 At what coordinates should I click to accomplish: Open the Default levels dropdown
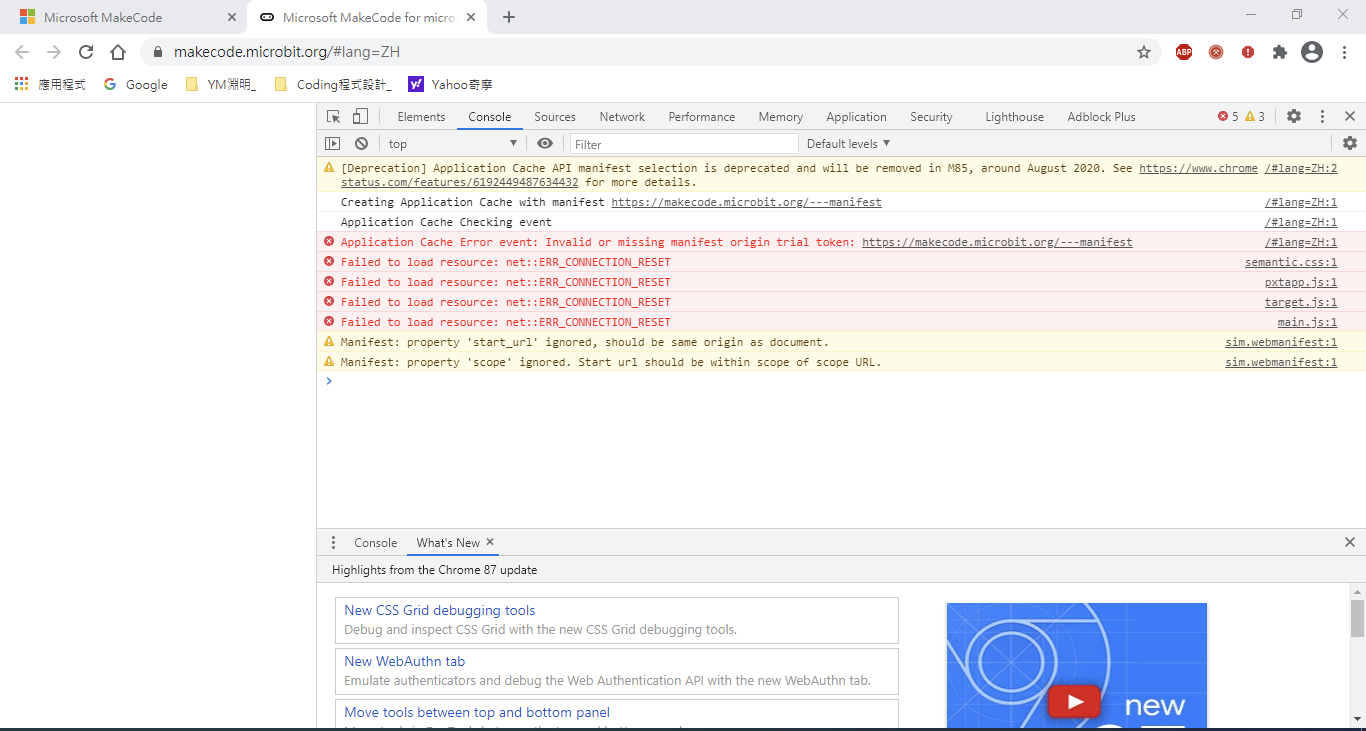coord(848,144)
